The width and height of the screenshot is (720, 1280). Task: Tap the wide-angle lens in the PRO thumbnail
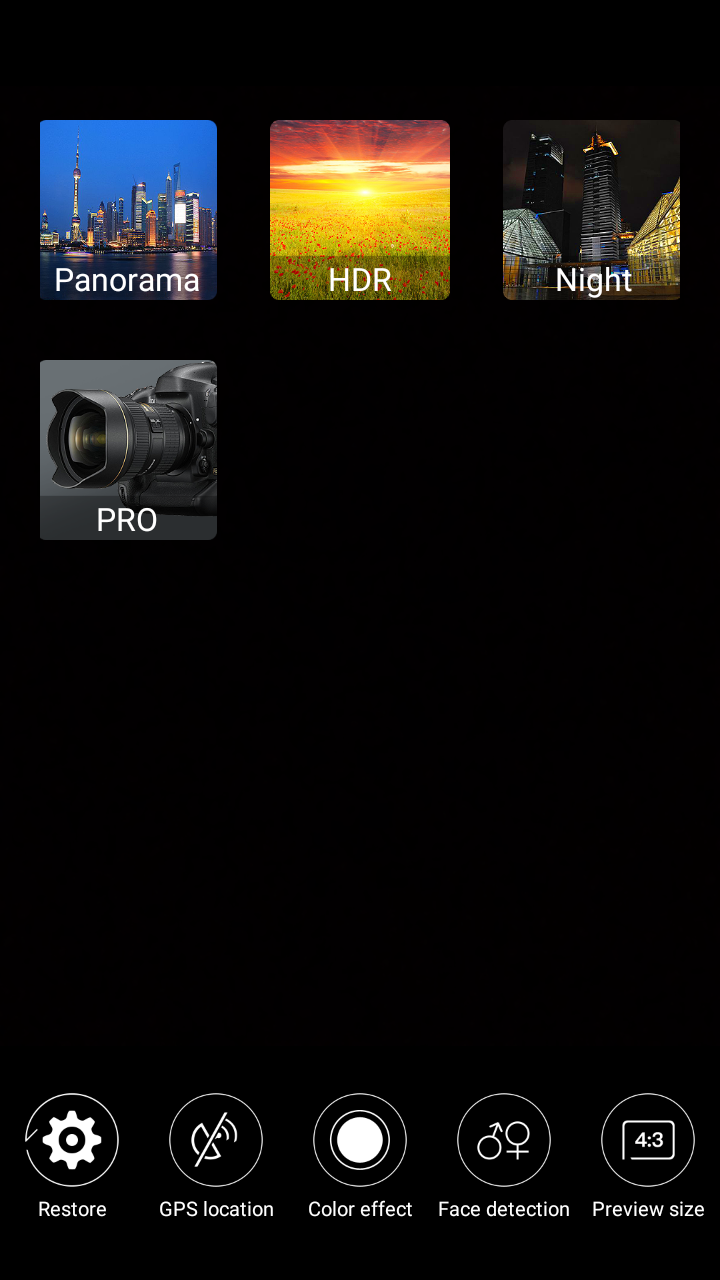click(88, 440)
